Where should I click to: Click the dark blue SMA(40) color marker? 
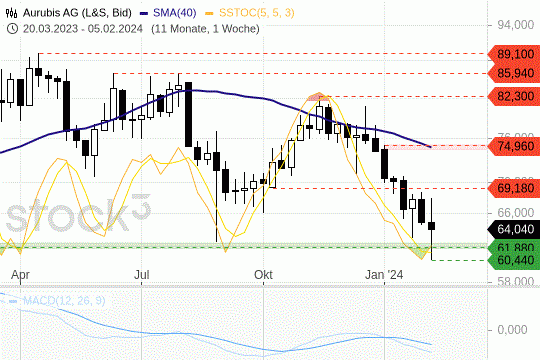click(x=144, y=14)
